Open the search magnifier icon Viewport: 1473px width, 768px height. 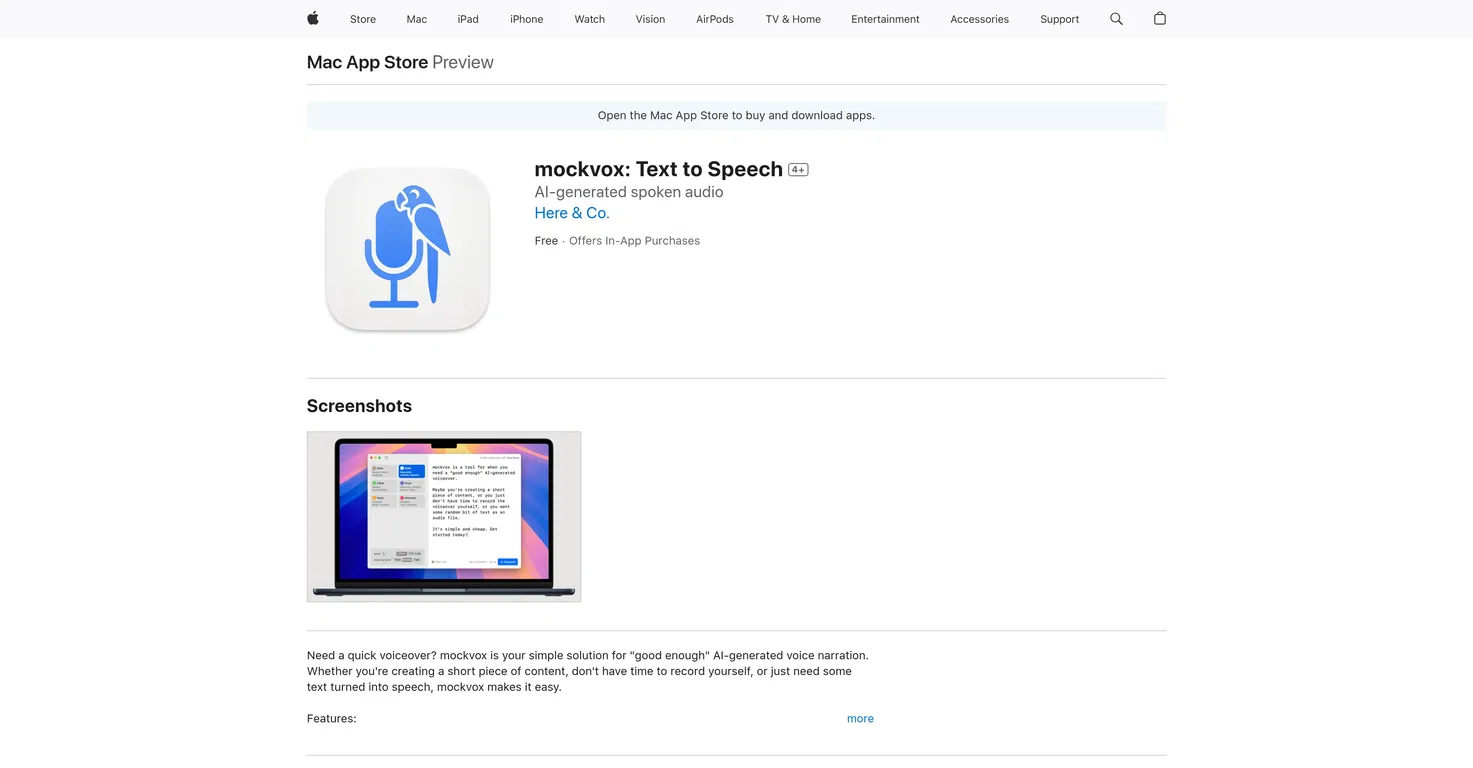point(1115,19)
